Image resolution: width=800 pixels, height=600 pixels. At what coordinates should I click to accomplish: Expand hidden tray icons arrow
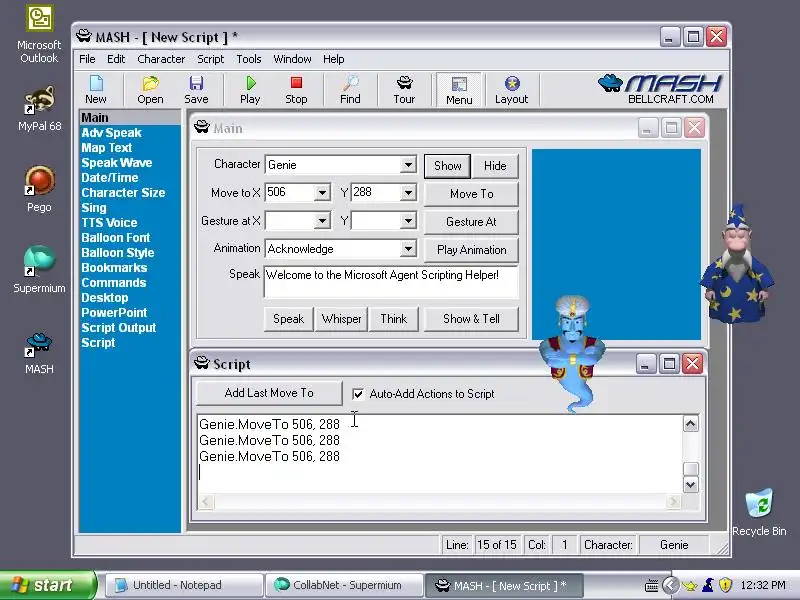(x=670, y=585)
